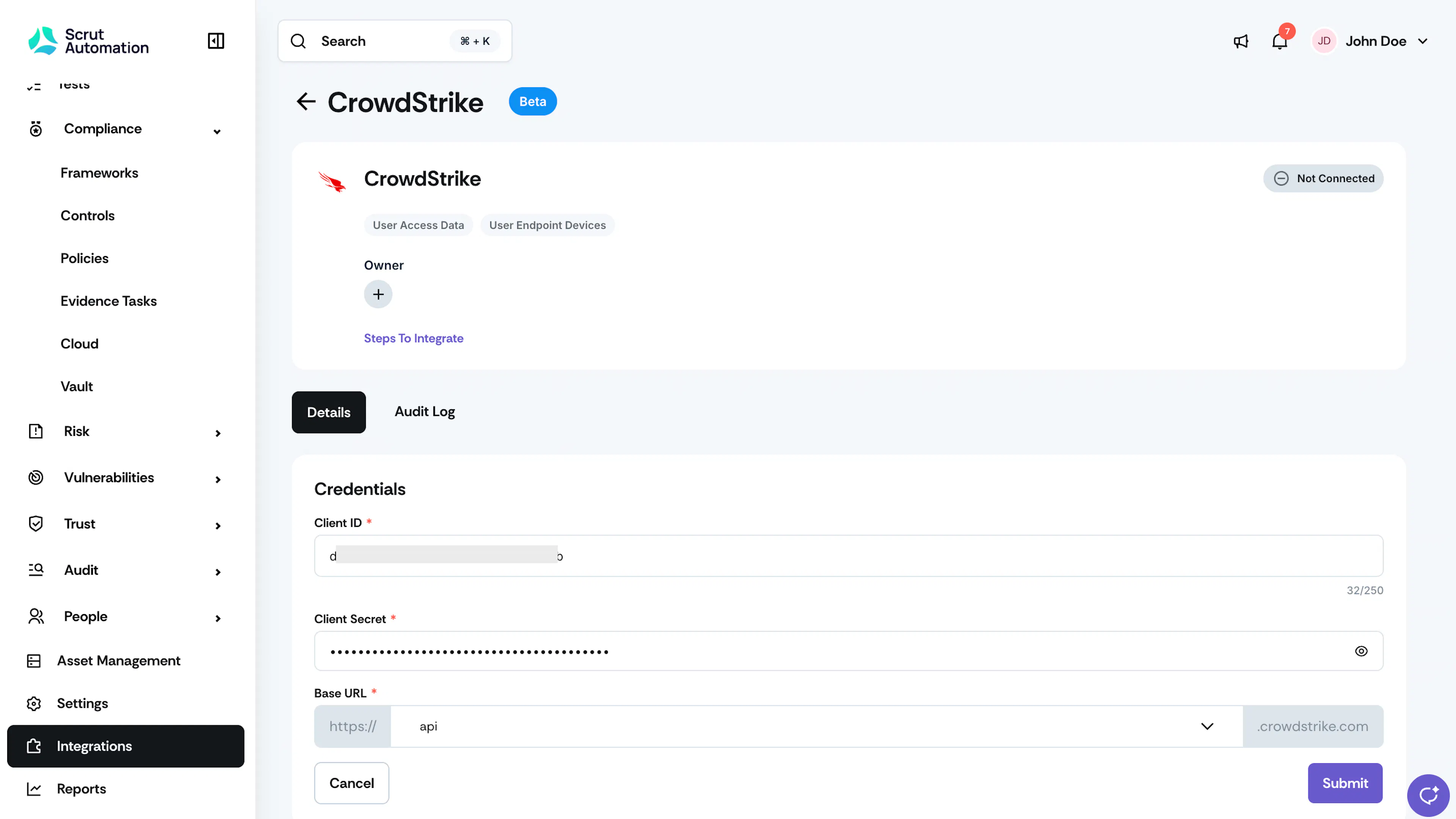The image size is (1456, 819).
Task: Expand the People submenu arrow
Action: coord(218,619)
